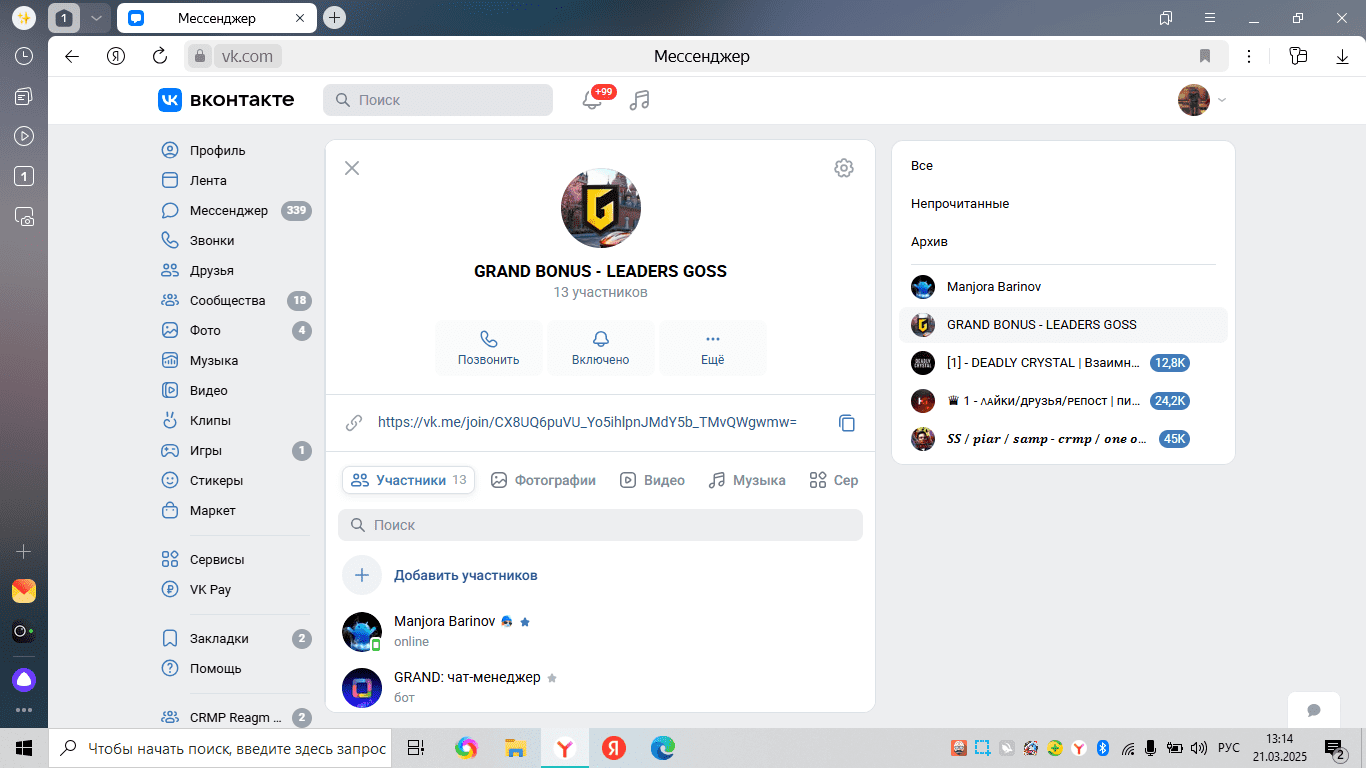Toggle chat notifications Включено button
1366x768 pixels.
(601, 348)
